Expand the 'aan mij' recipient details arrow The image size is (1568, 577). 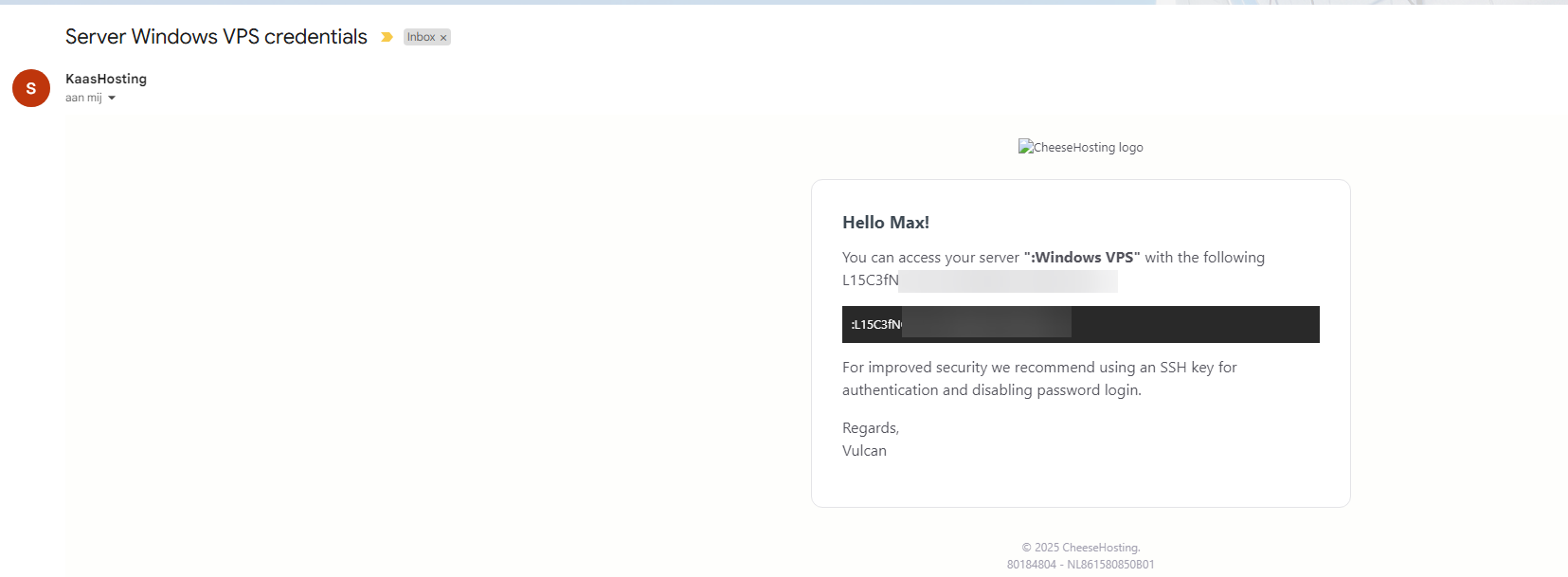(112, 98)
